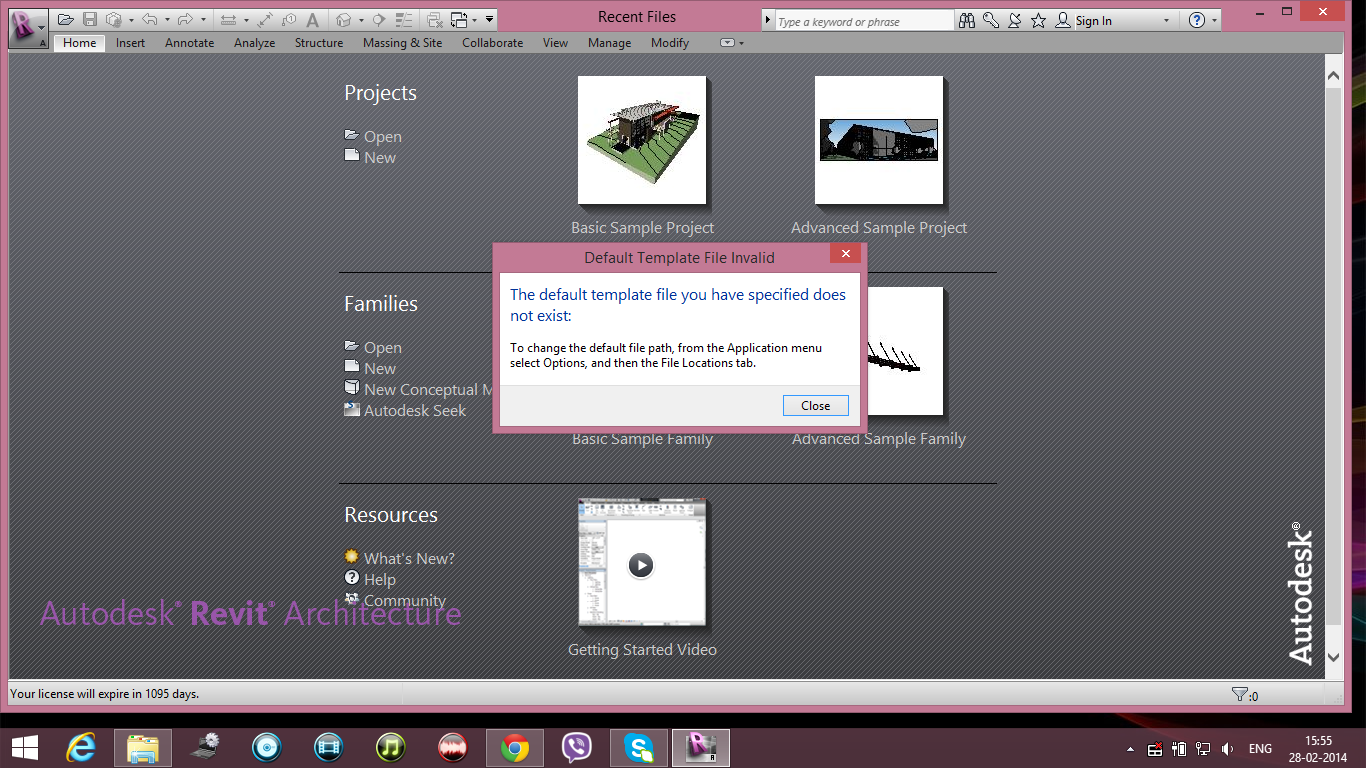Select the Measure tool icon
1366x768 pixels.
click(228, 19)
